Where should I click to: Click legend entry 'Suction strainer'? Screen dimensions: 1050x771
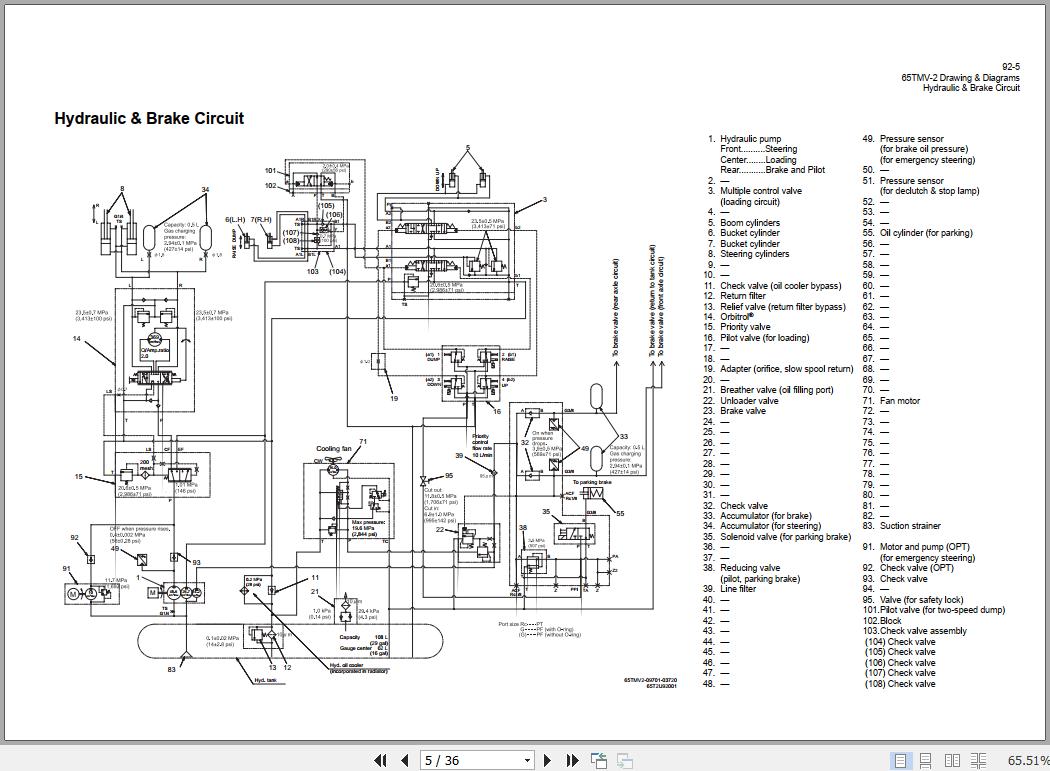(x=910, y=525)
